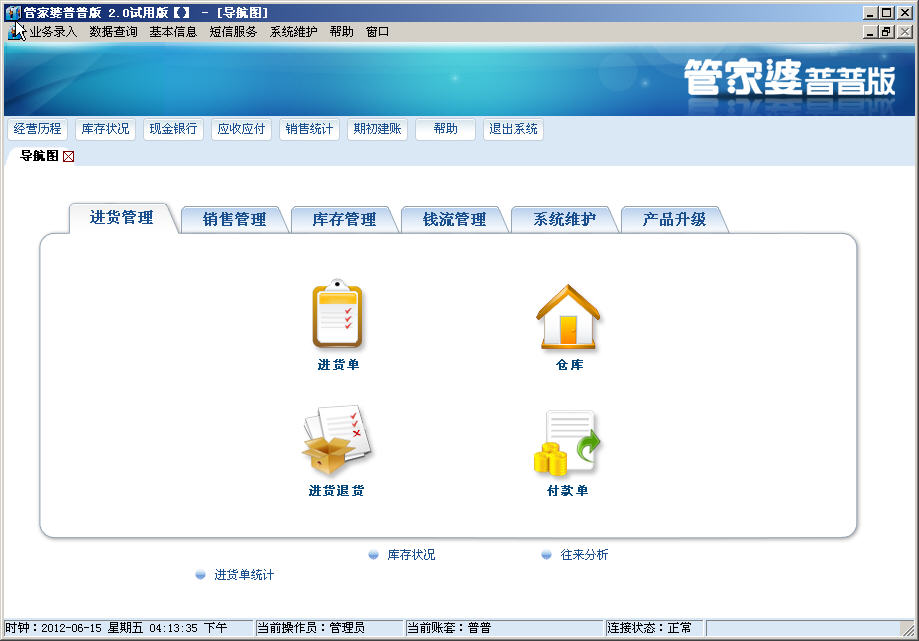Minimize the inner 导航图 child window
Screen dimensions: 919x641
pyautogui.click(x=870, y=32)
